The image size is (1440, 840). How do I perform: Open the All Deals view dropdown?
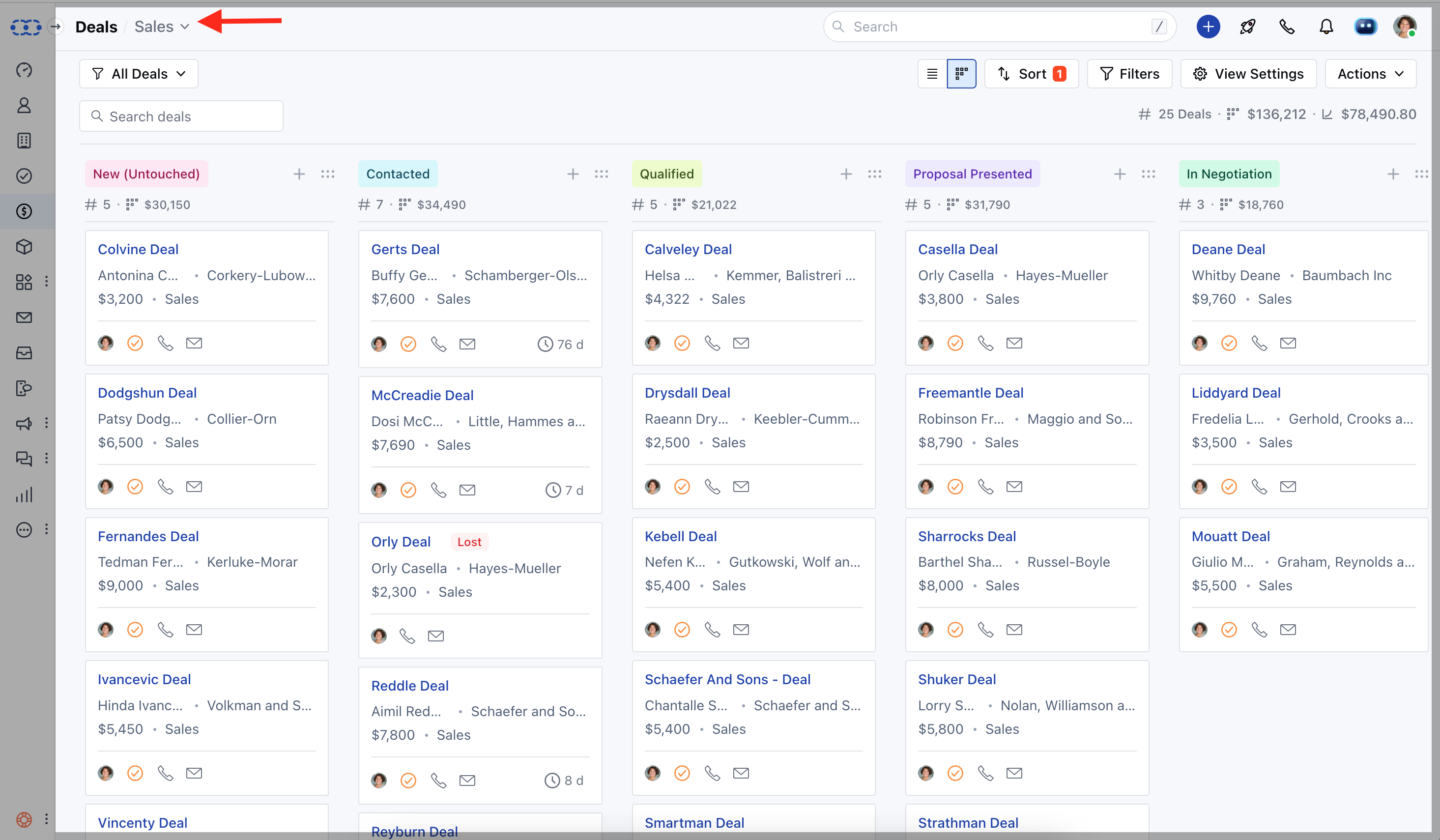[x=139, y=74]
